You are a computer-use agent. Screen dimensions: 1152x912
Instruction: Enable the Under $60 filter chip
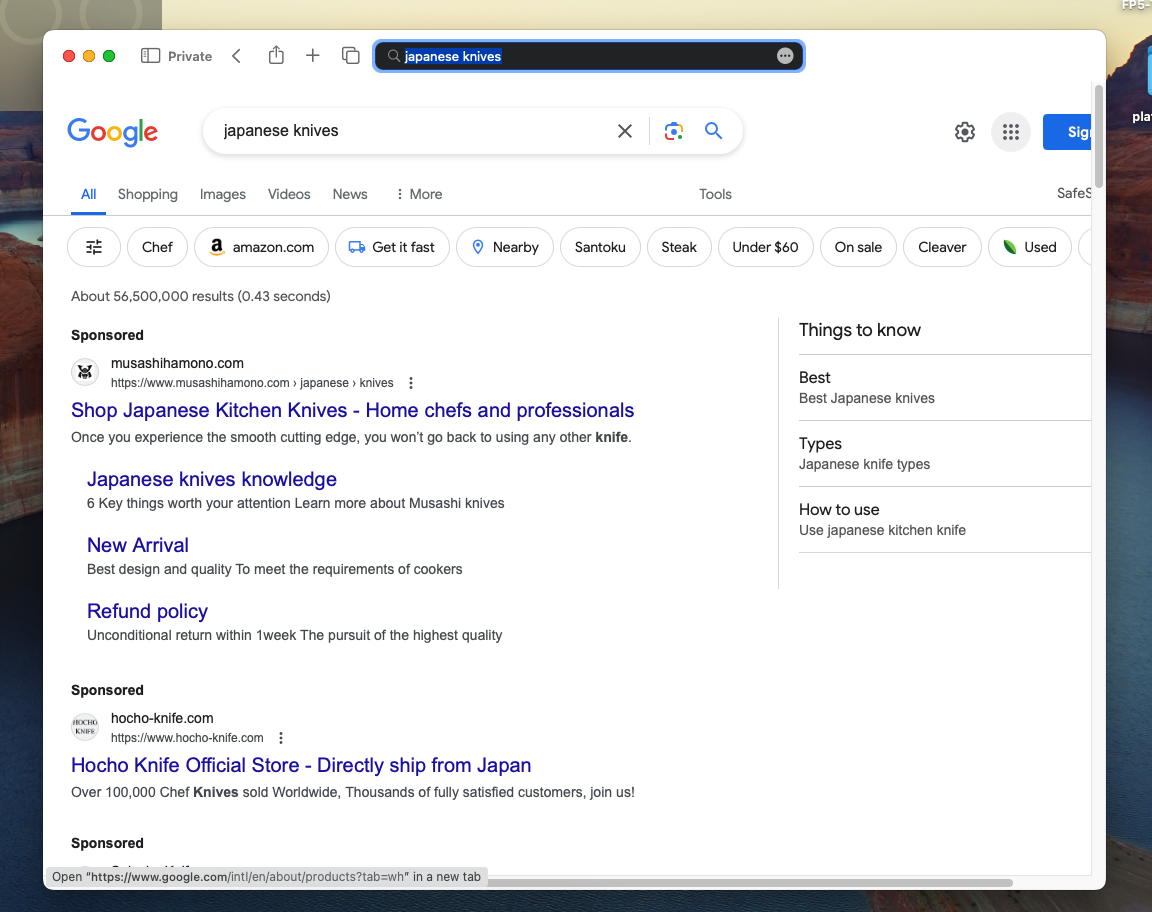[x=765, y=247]
